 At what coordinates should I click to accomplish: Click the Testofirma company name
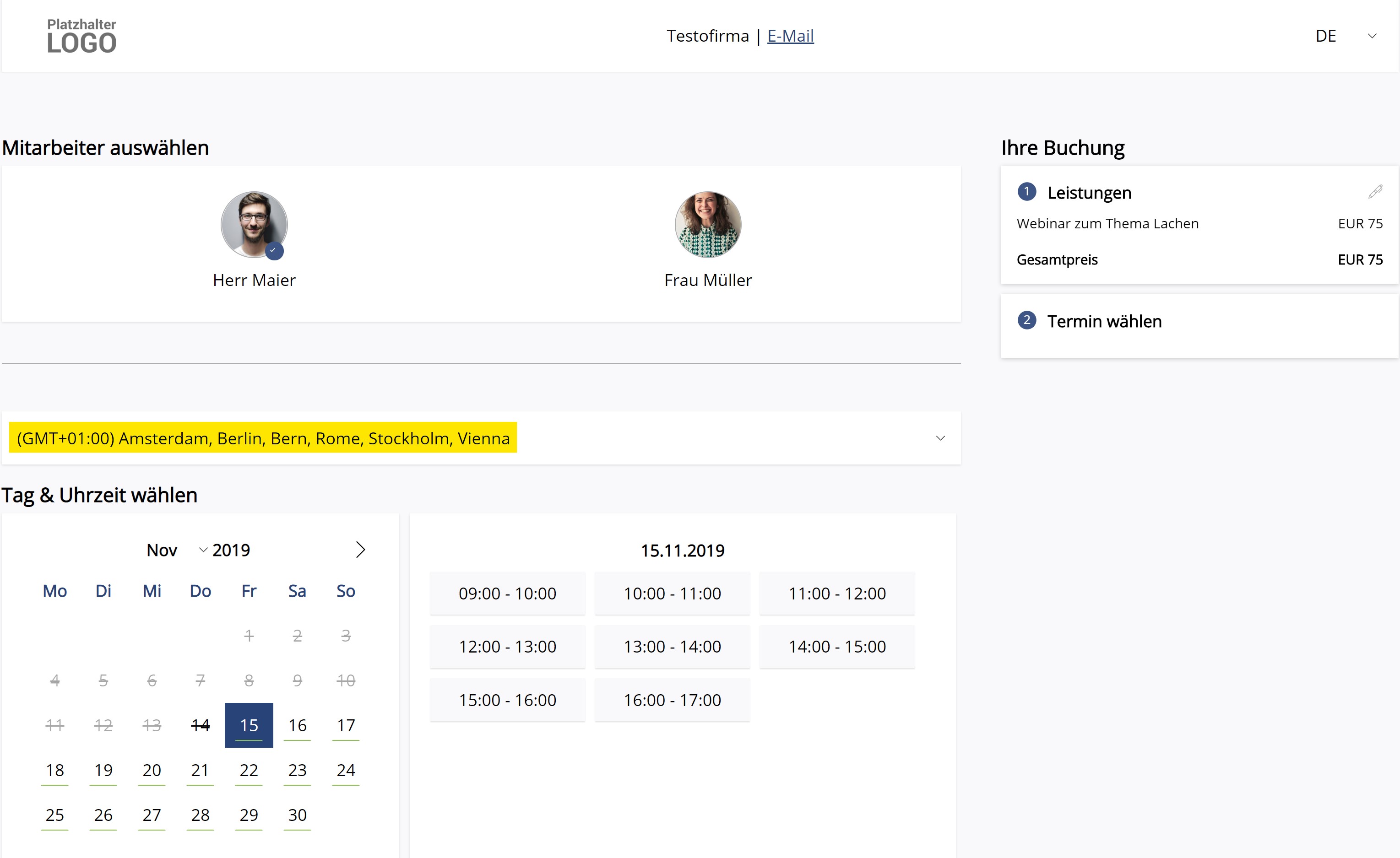[707, 36]
